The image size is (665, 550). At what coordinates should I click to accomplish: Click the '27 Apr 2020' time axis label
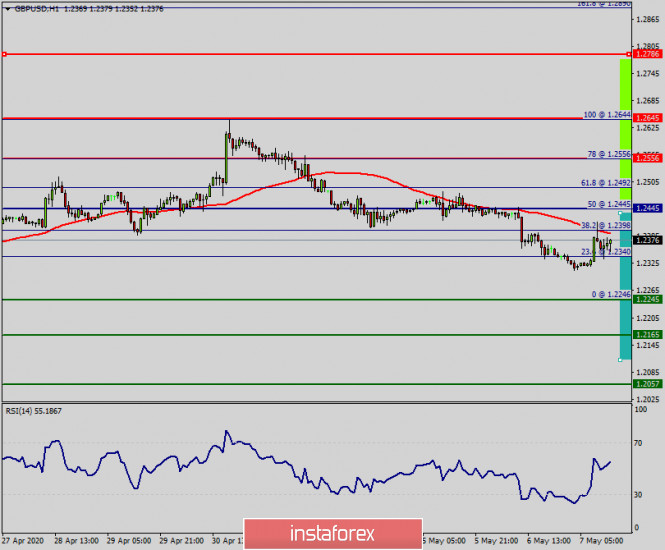pos(22,541)
